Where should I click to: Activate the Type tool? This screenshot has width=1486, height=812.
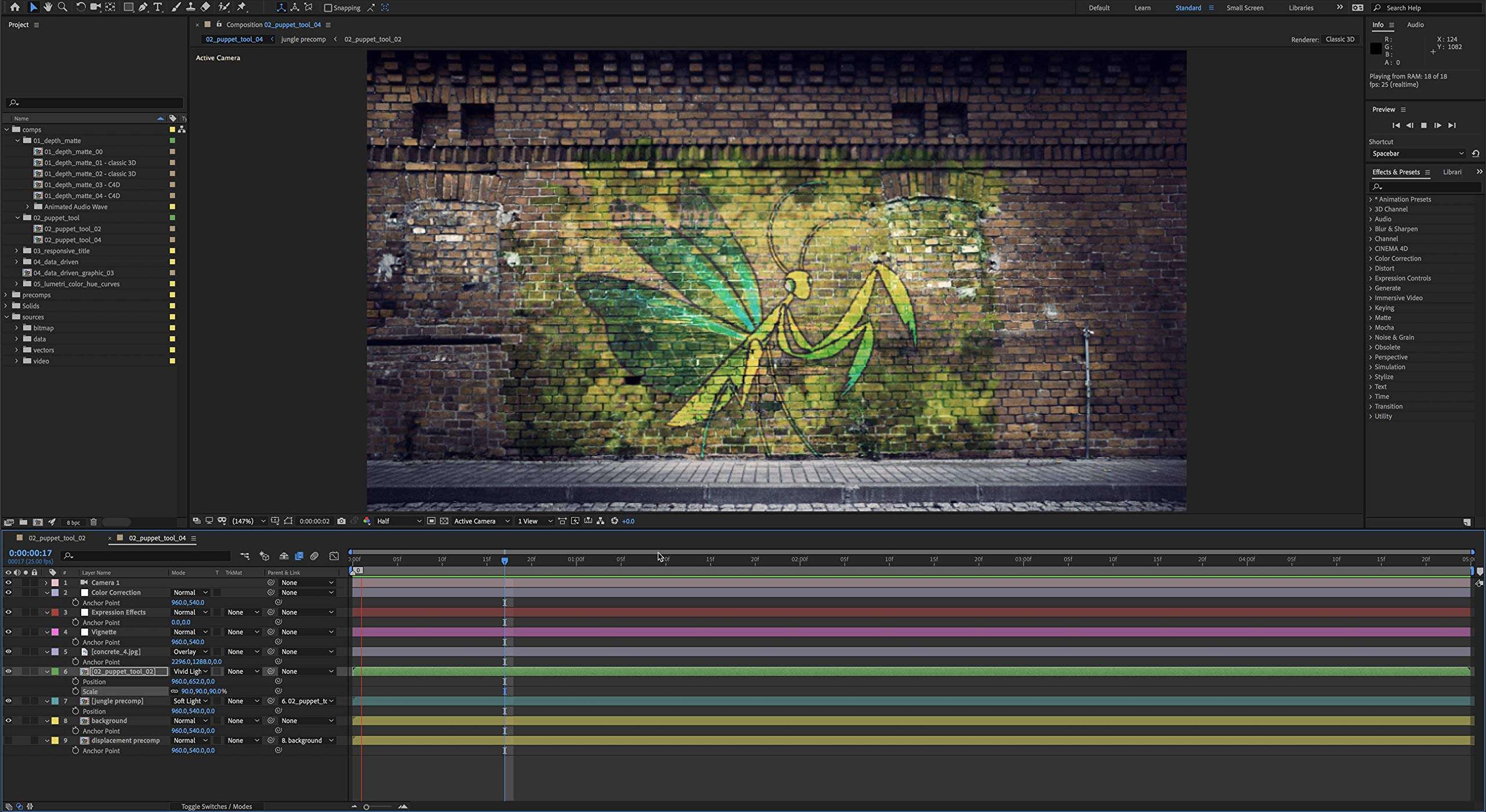[x=157, y=8]
